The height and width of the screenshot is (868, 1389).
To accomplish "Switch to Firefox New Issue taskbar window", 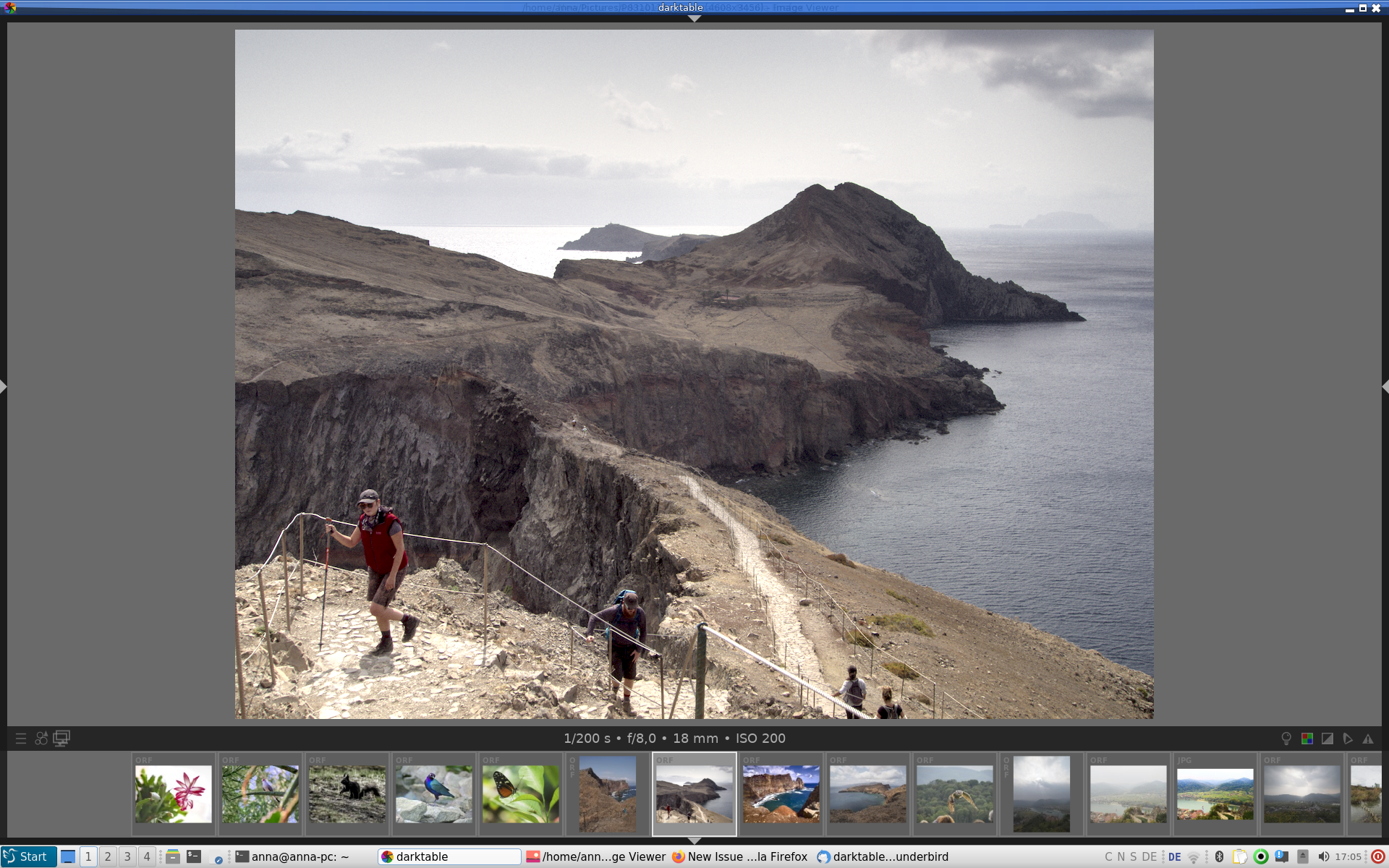I will click(x=739, y=856).
